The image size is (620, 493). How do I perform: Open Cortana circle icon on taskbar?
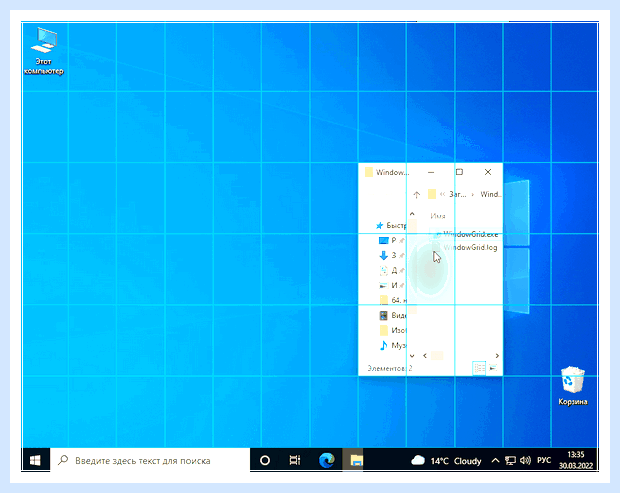pos(265,460)
